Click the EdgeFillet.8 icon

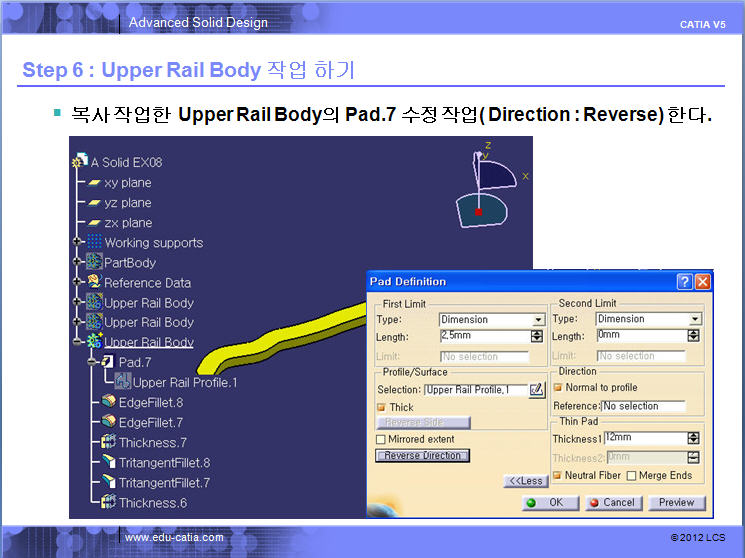108,402
